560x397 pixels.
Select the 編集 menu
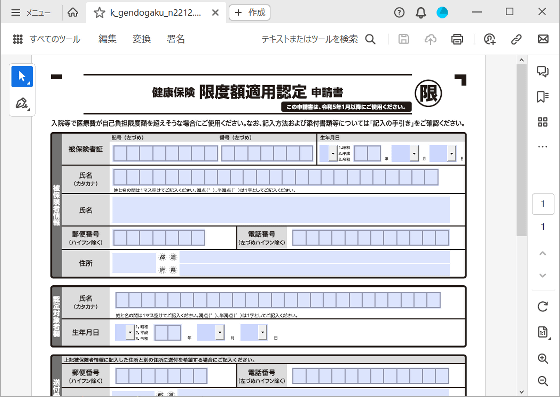tap(108, 39)
